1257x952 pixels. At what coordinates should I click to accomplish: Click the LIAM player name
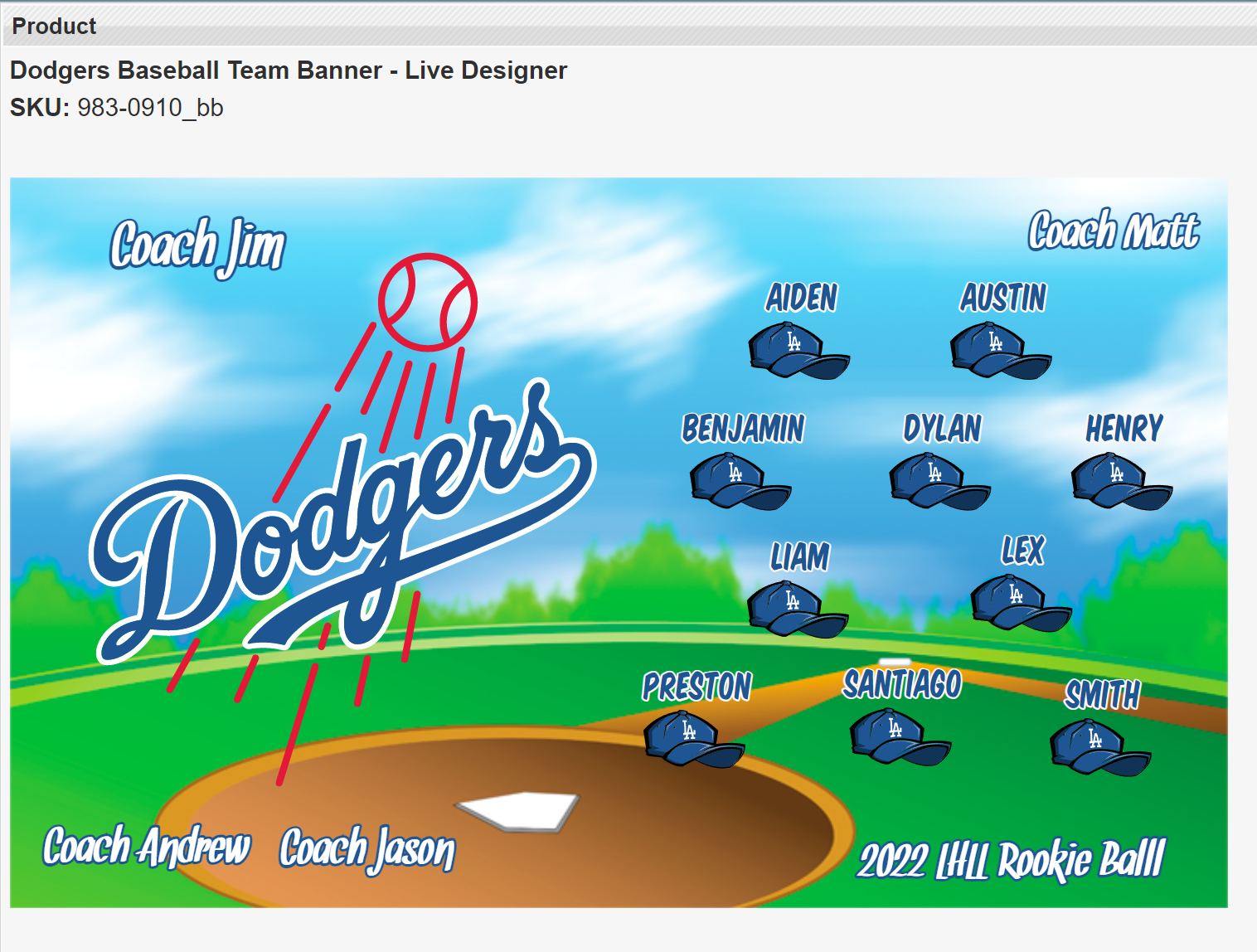(800, 556)
